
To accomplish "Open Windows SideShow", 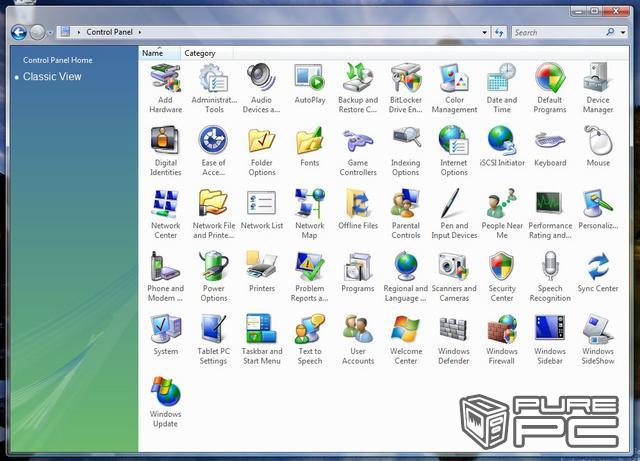I will click(598, 340).
